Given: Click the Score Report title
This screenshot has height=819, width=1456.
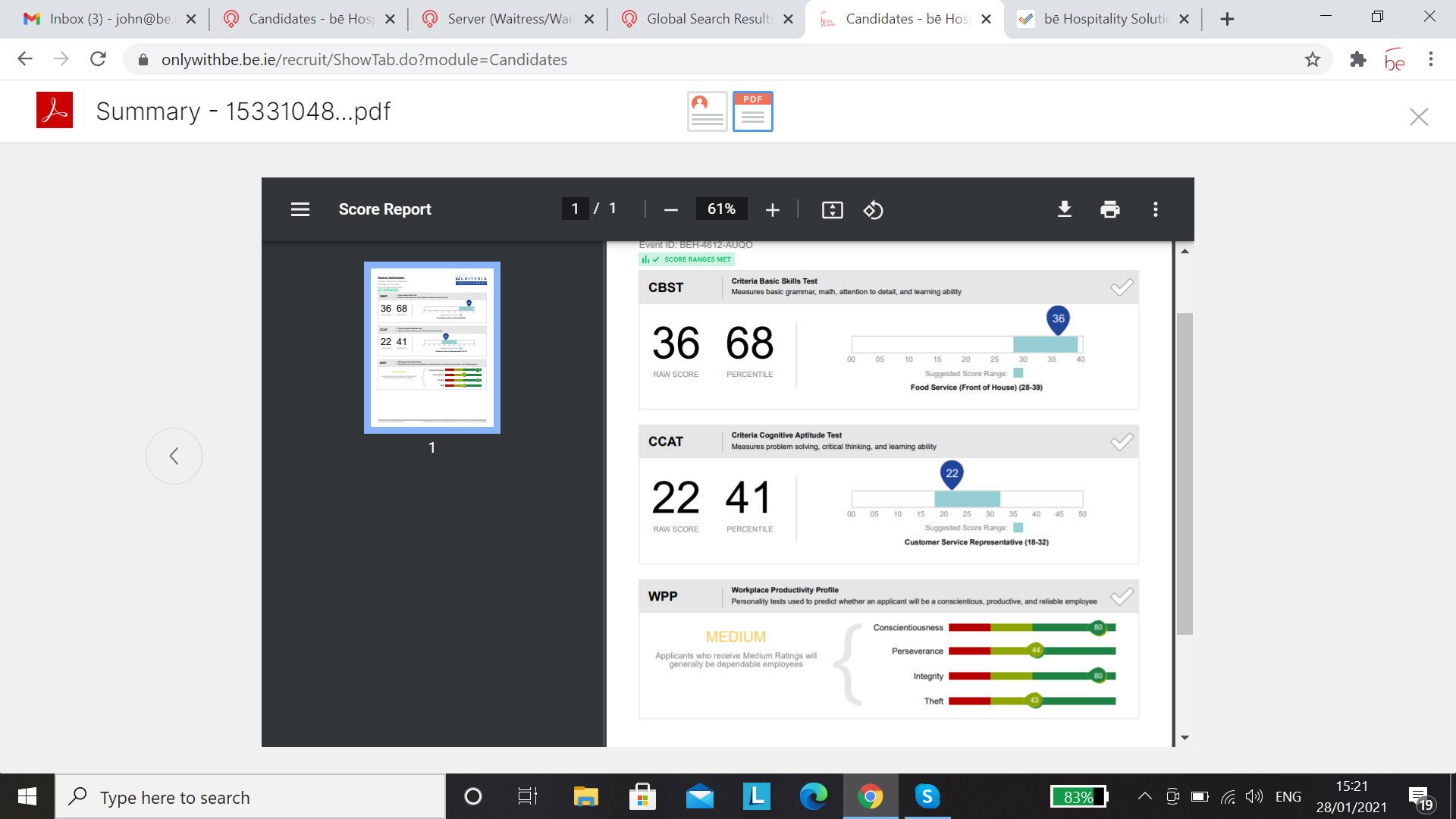Looking at the screenshot, I should 384,209.
